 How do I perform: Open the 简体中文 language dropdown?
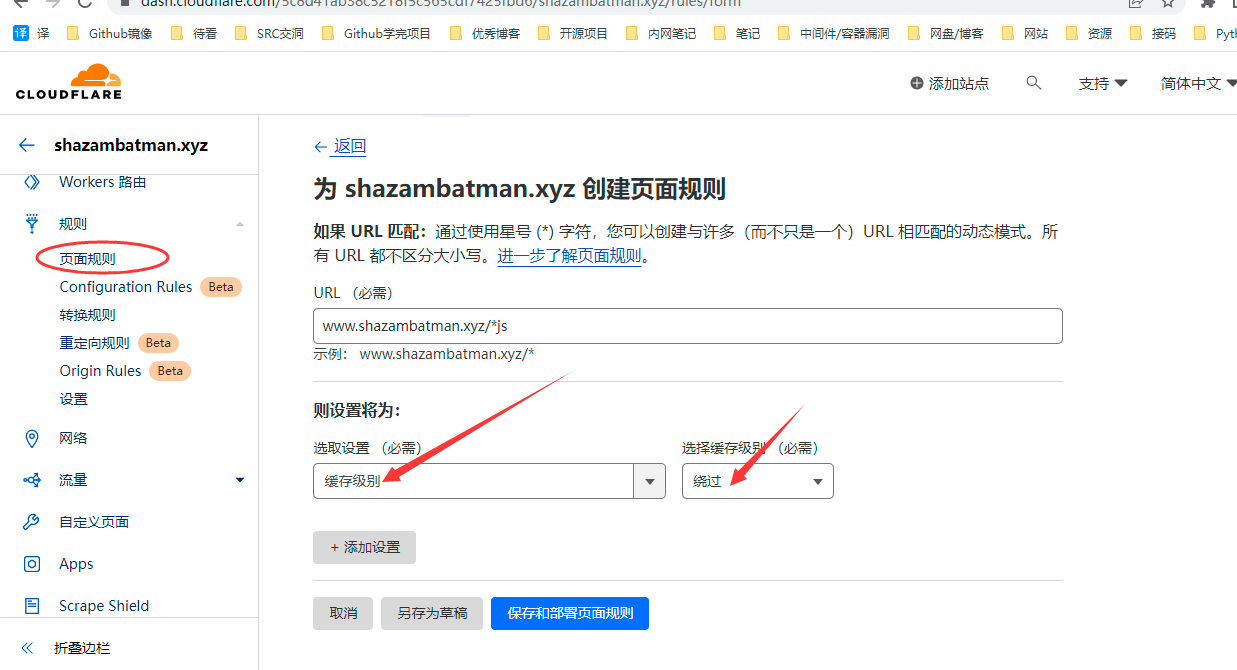point(1198,83)
